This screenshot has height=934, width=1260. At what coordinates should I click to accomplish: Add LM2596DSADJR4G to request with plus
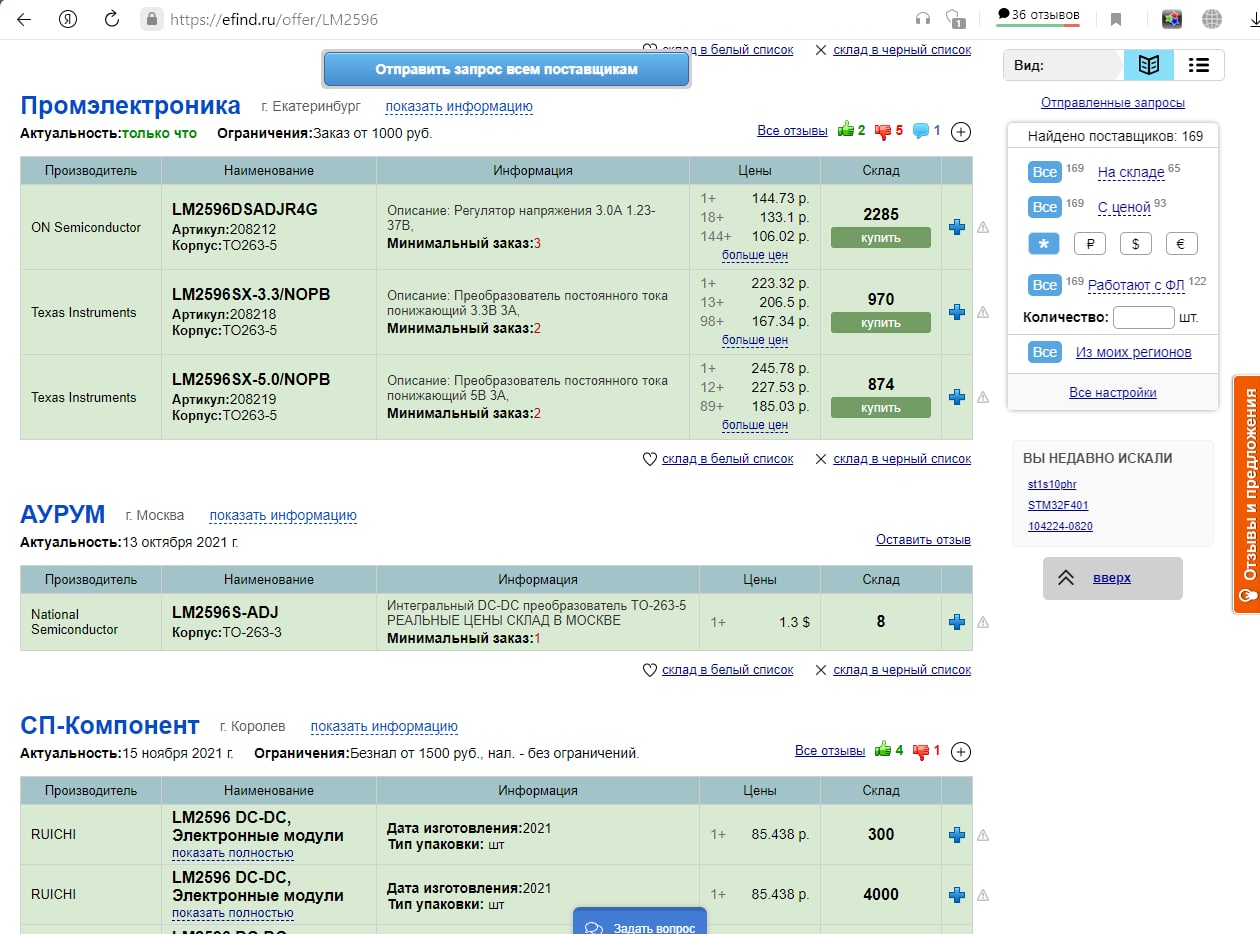point(956,227)
